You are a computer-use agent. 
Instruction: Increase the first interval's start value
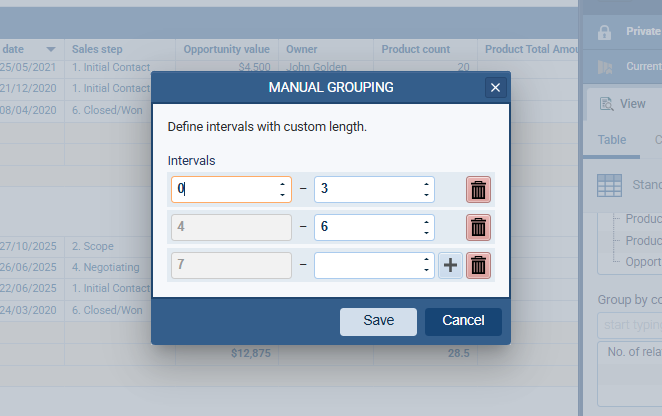point(282,184)
